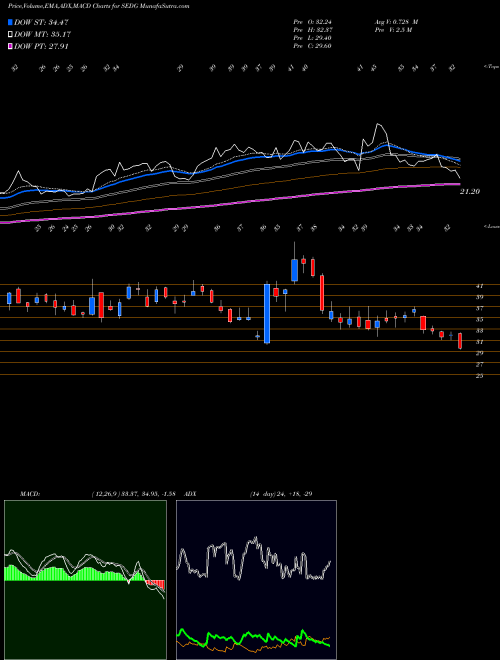500x660 pixels.
Task: Click the 39 price axis label
Action: pyautogui.click(x=479, y=297)
